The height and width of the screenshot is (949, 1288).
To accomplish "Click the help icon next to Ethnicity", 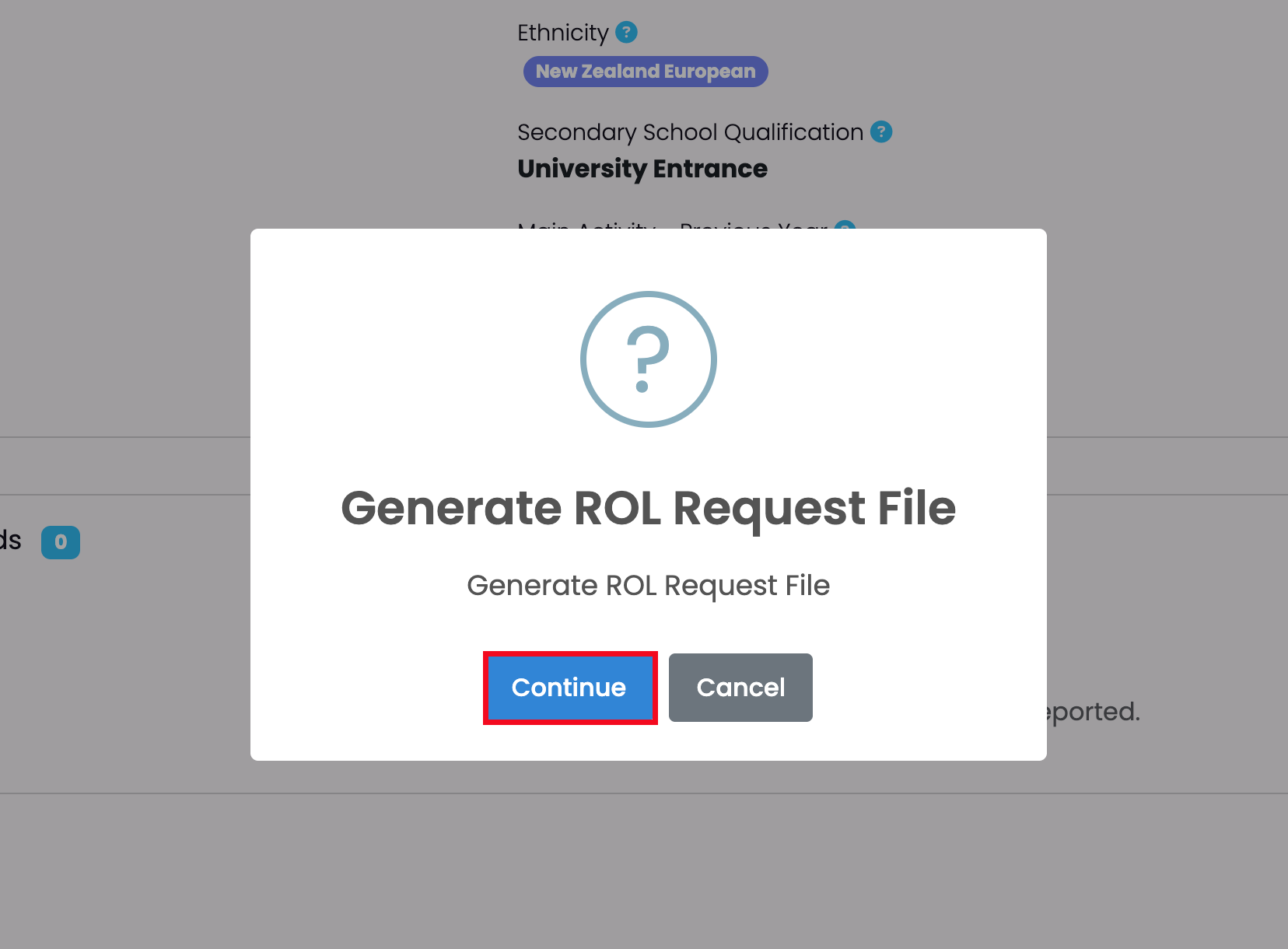I will [x=626, y=33].
